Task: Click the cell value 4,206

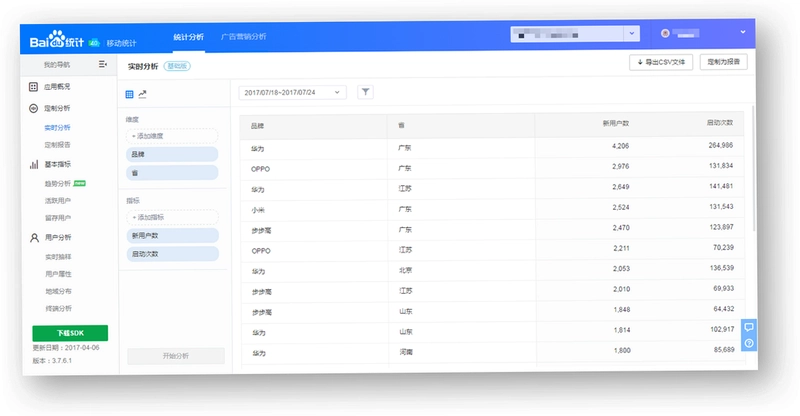Action: point(620,146)
